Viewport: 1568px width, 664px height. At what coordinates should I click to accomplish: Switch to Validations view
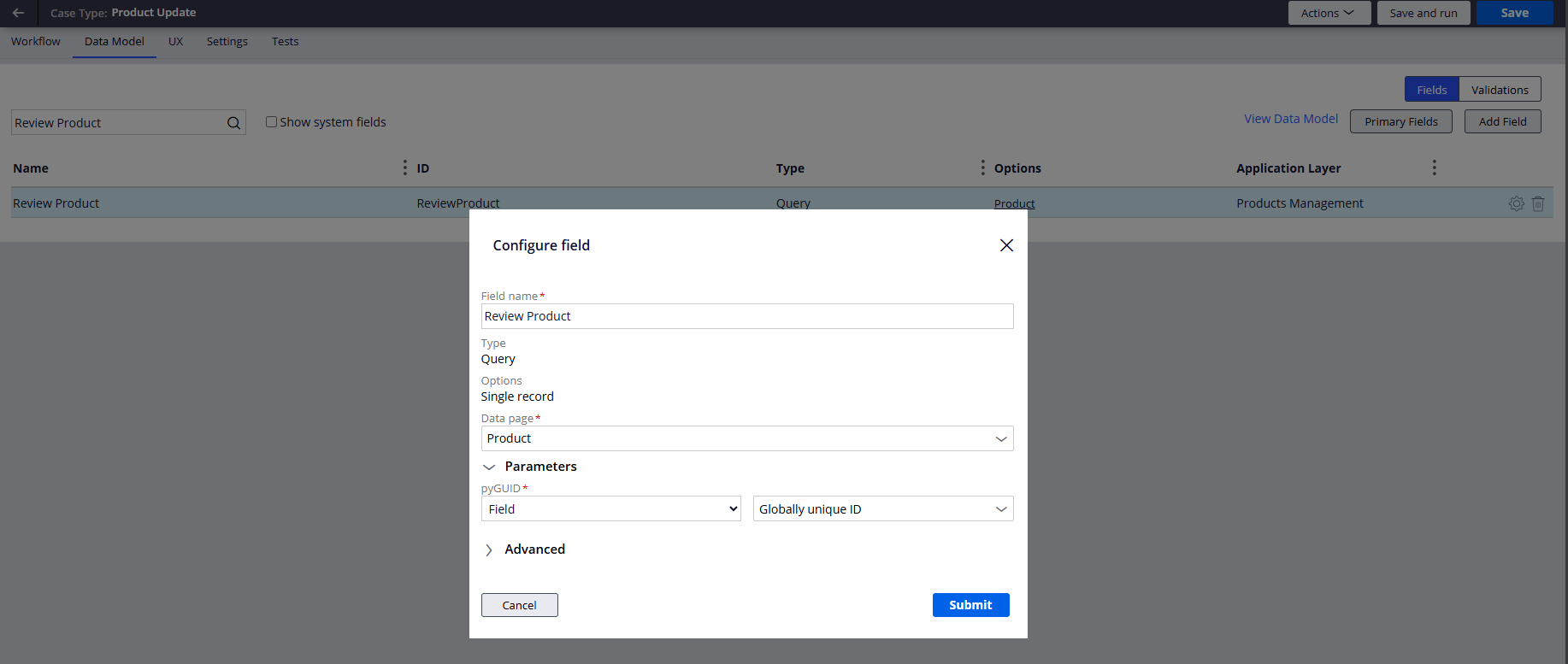(1500, 90)
